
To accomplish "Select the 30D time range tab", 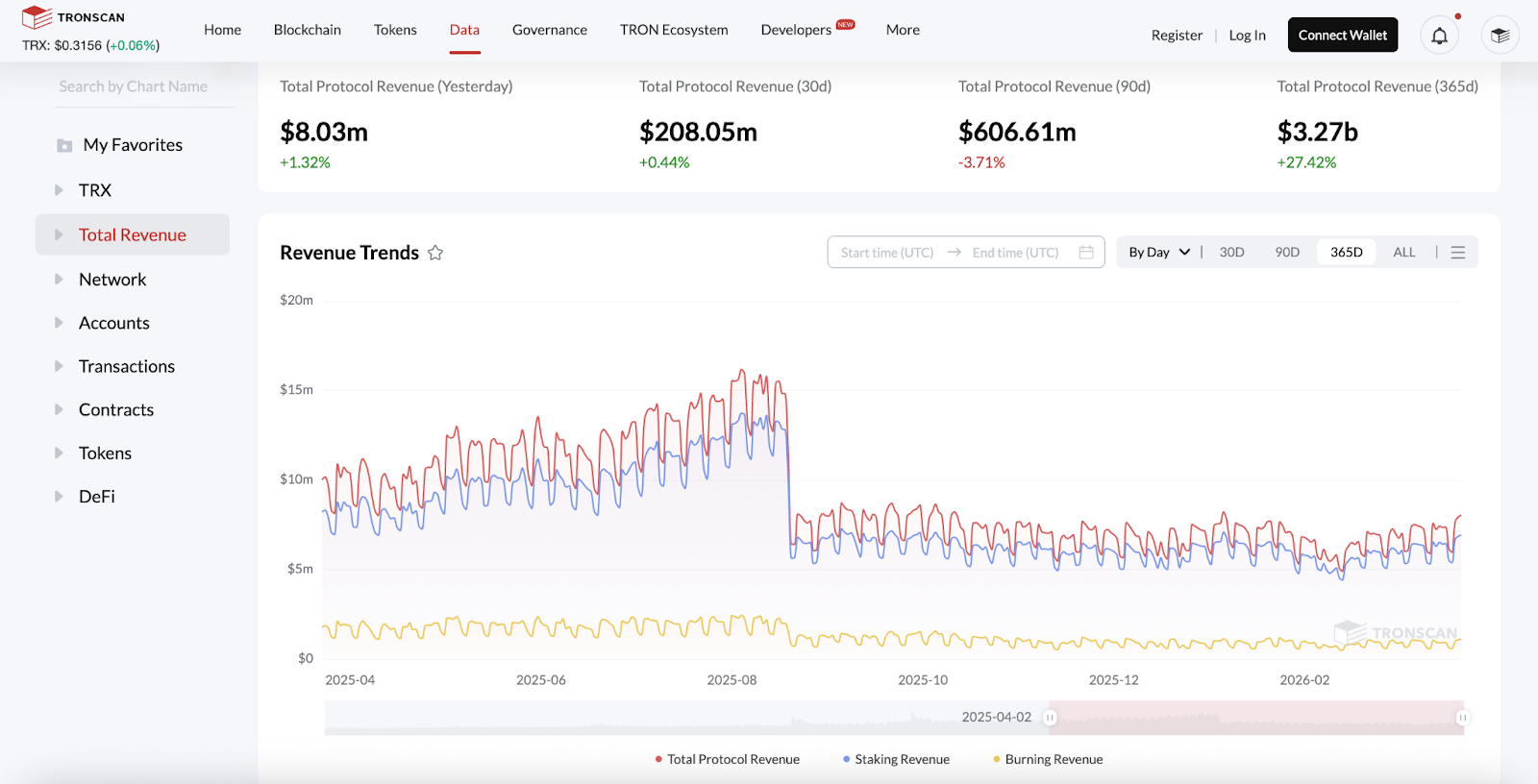I will pyautogui.click(x=1231, y=253).
